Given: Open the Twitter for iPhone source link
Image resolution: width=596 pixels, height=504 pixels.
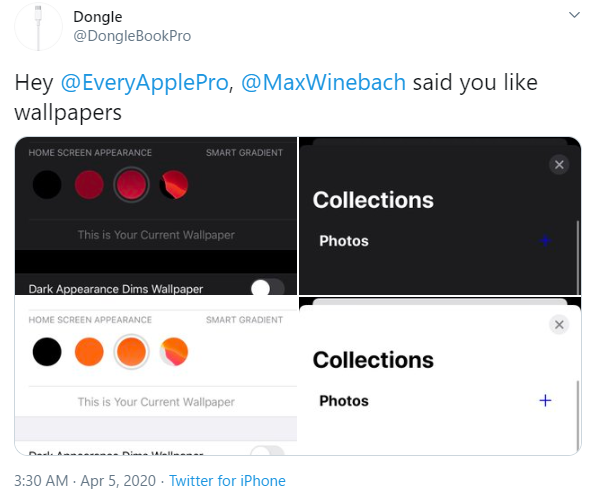Looking at the screenshot, I should point(227,481).
